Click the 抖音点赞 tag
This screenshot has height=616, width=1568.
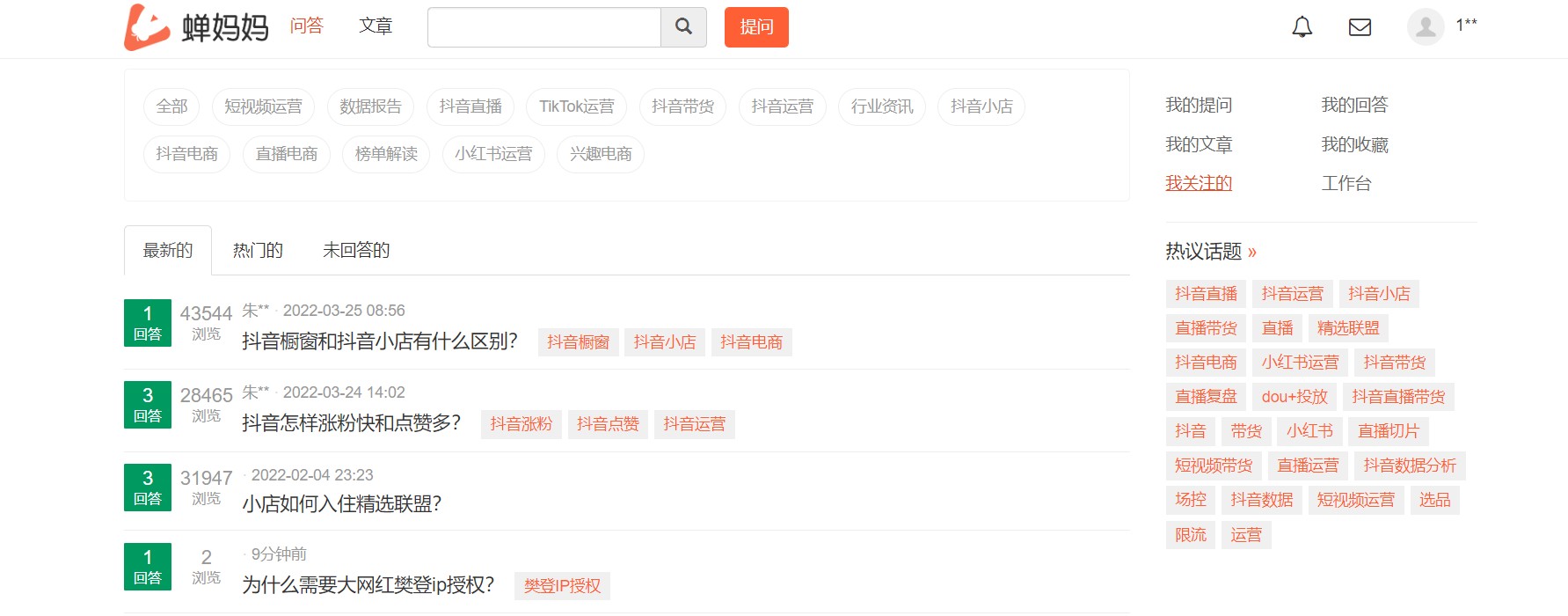[x=608, y=424]
